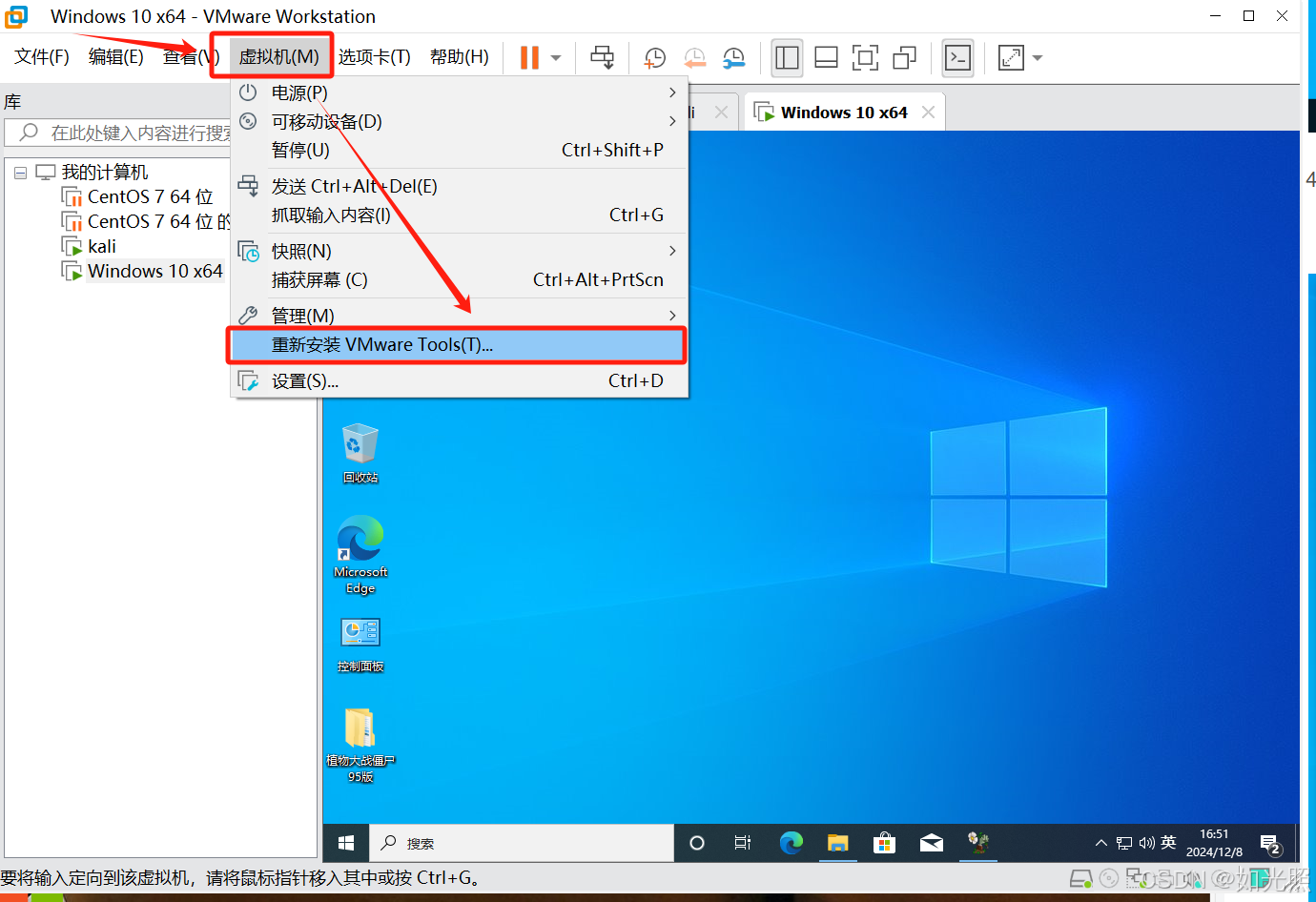Click the Cortana circle taskbar icon
1316x902 pixels.
click(x=697, y=843)
